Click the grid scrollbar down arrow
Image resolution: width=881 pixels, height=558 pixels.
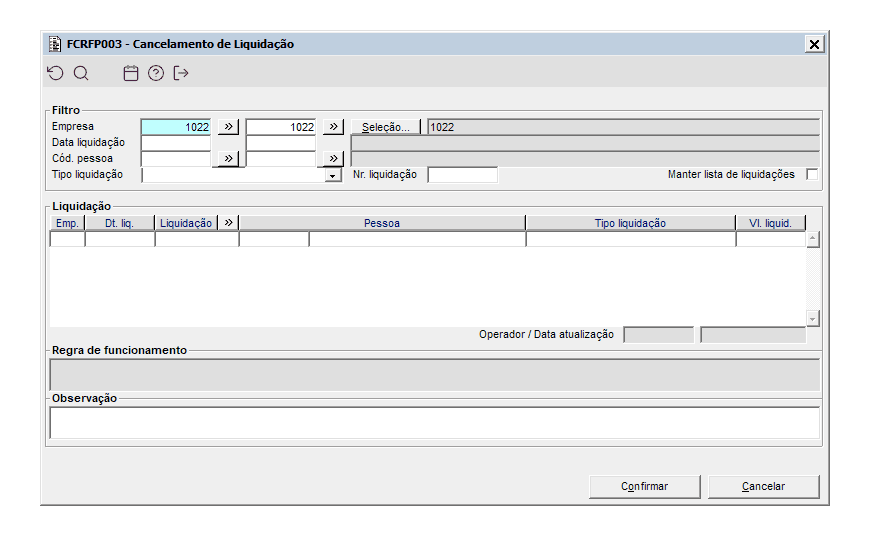(812, 319)
